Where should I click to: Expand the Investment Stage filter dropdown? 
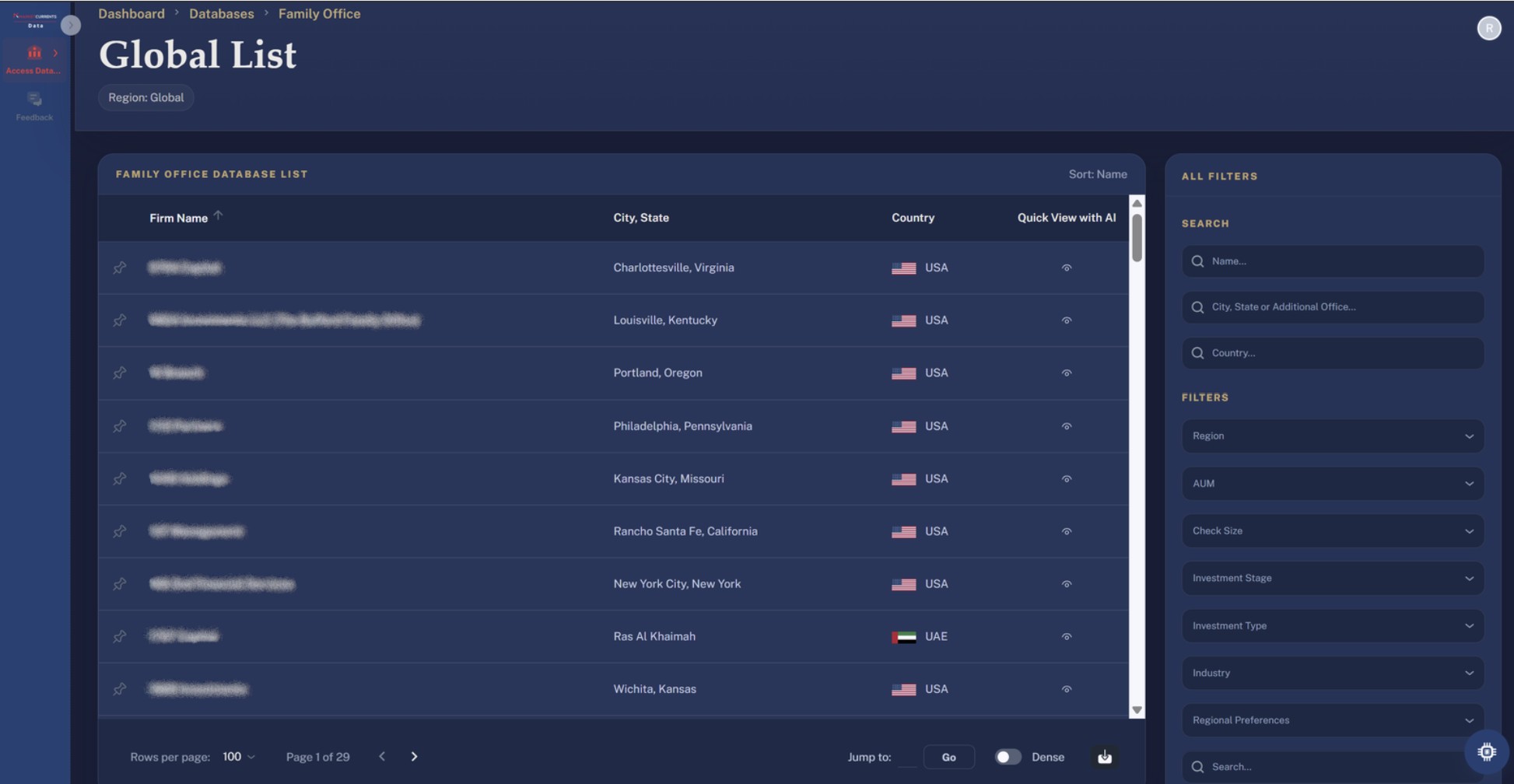1332,579
